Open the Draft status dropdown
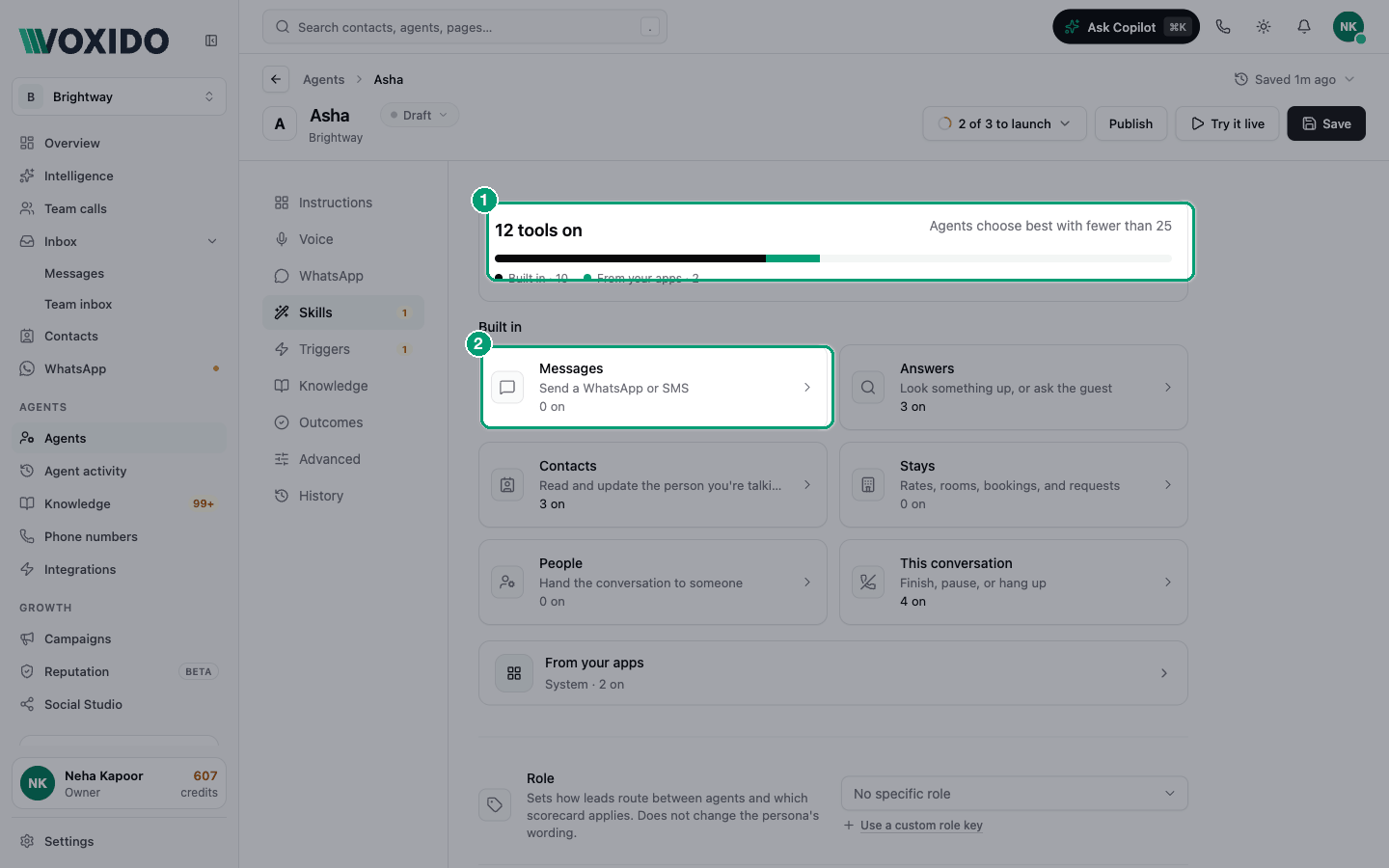Image resolution: width=1389 pixels, height=868 pixels. (x=420, y=115)
